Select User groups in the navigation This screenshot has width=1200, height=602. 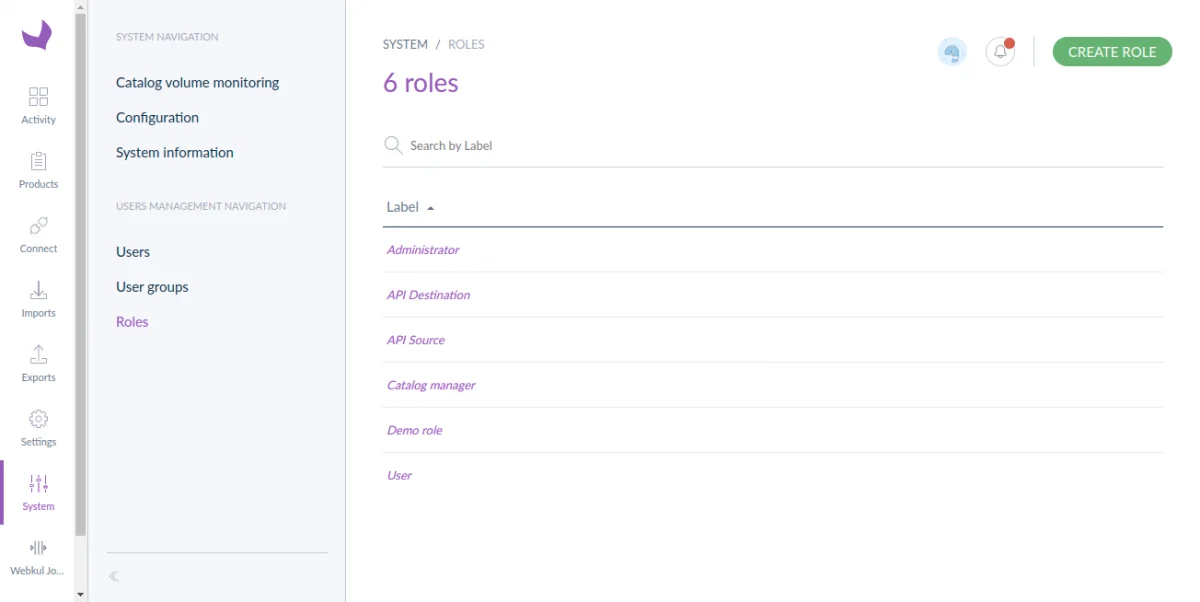pos(152,287)
